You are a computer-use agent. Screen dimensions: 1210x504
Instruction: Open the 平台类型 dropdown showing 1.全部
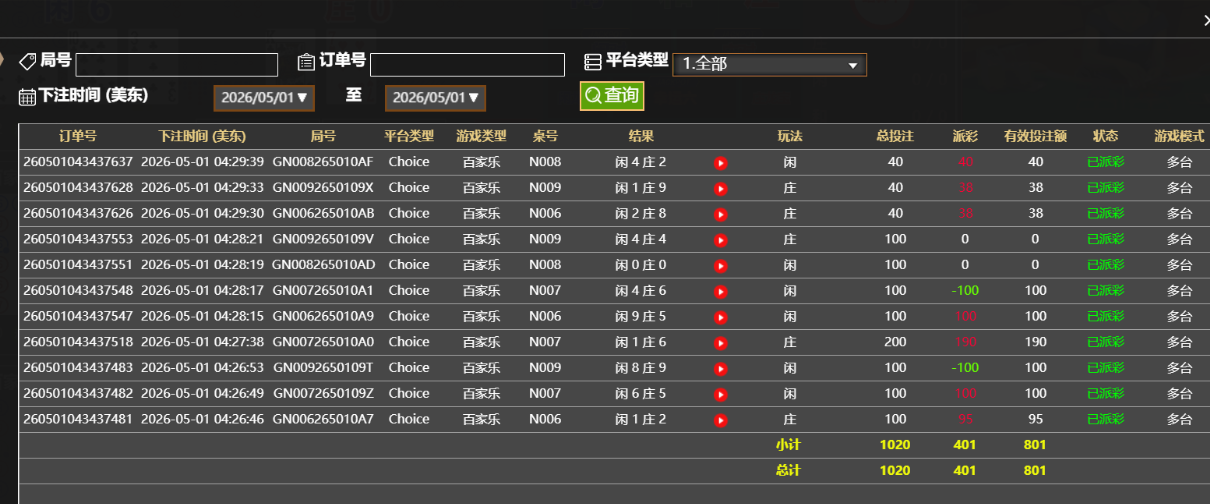(x=769, y=64)
